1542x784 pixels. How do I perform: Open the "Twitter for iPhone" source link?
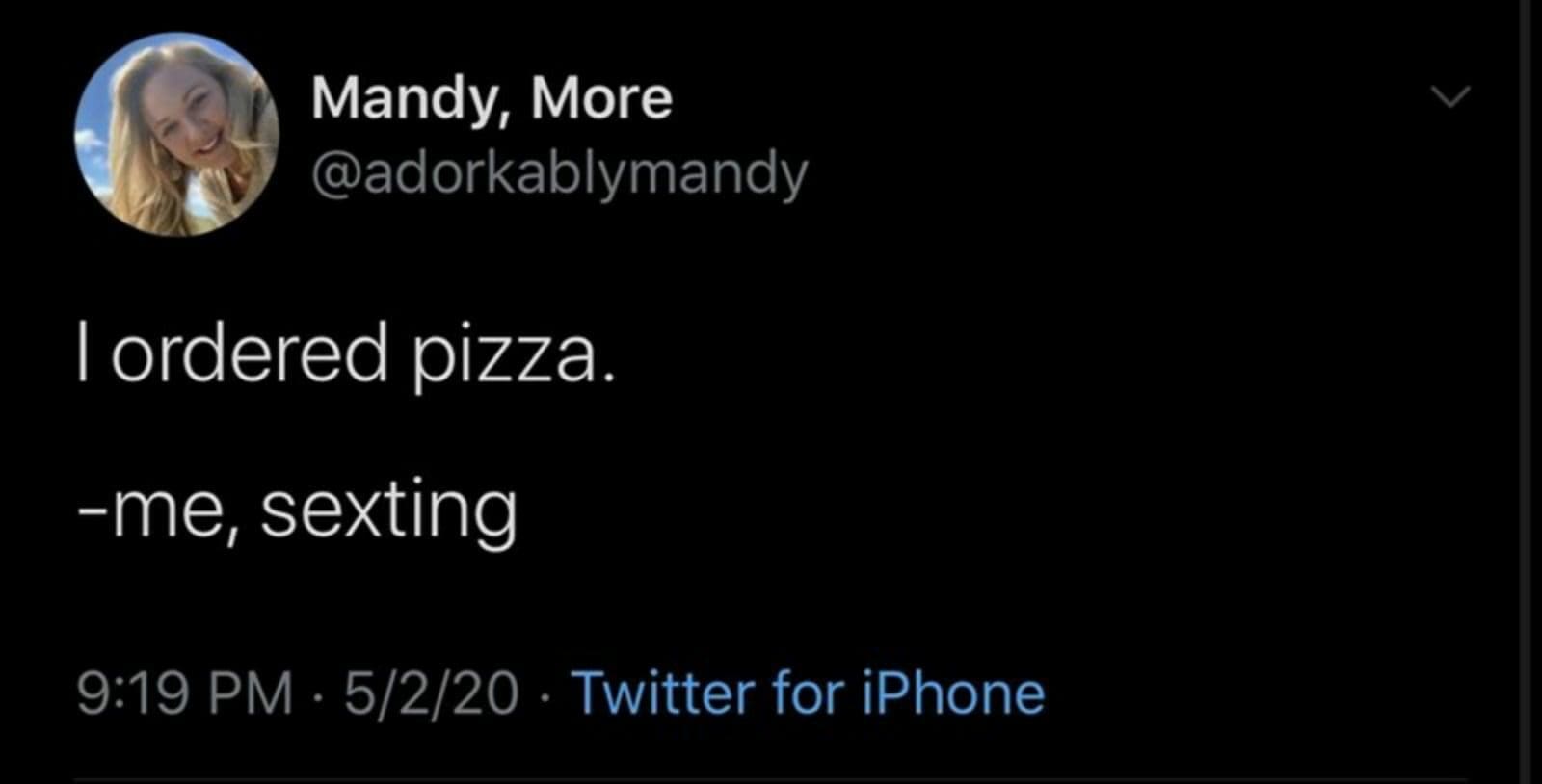pos(809,693)
